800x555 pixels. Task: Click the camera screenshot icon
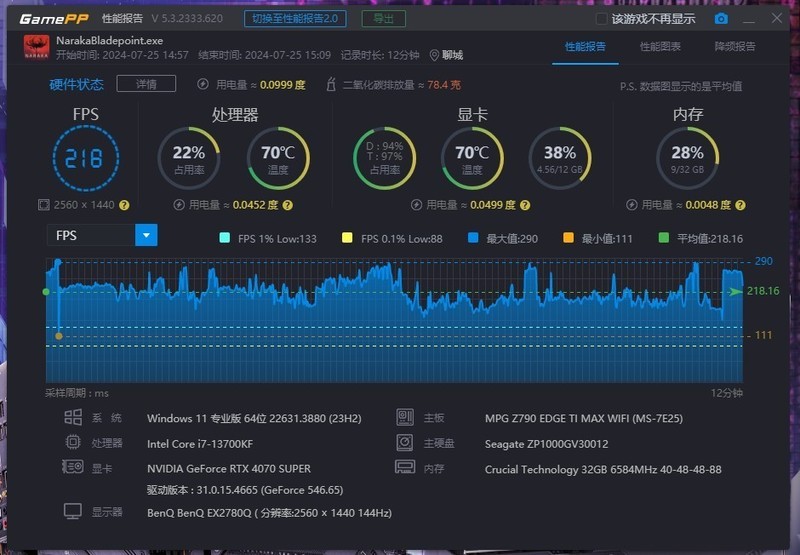[721, 19]
